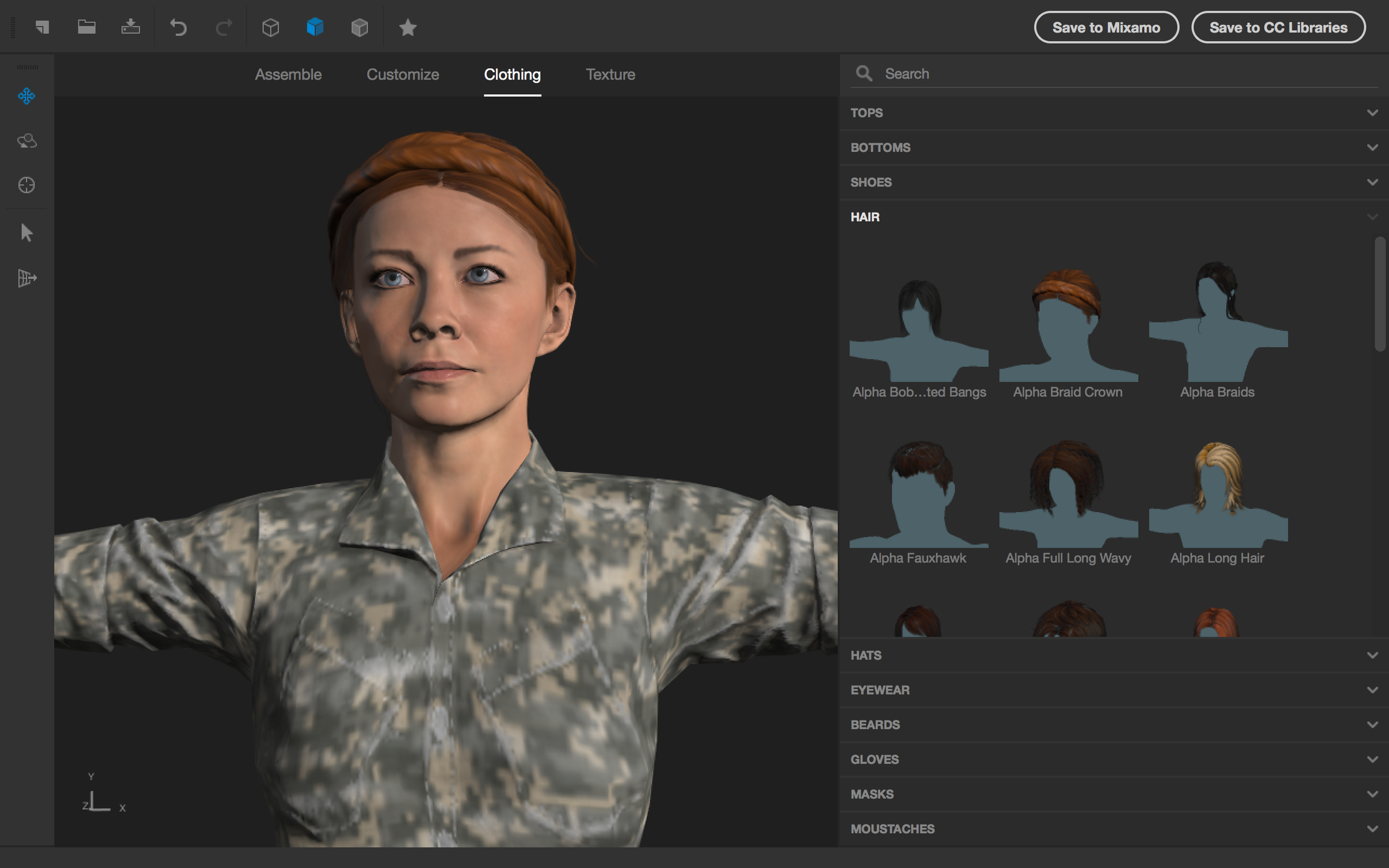Toggle wireframe cube display mode
The height and width of the screenshot is (868, 1389).
click(271, 27)
